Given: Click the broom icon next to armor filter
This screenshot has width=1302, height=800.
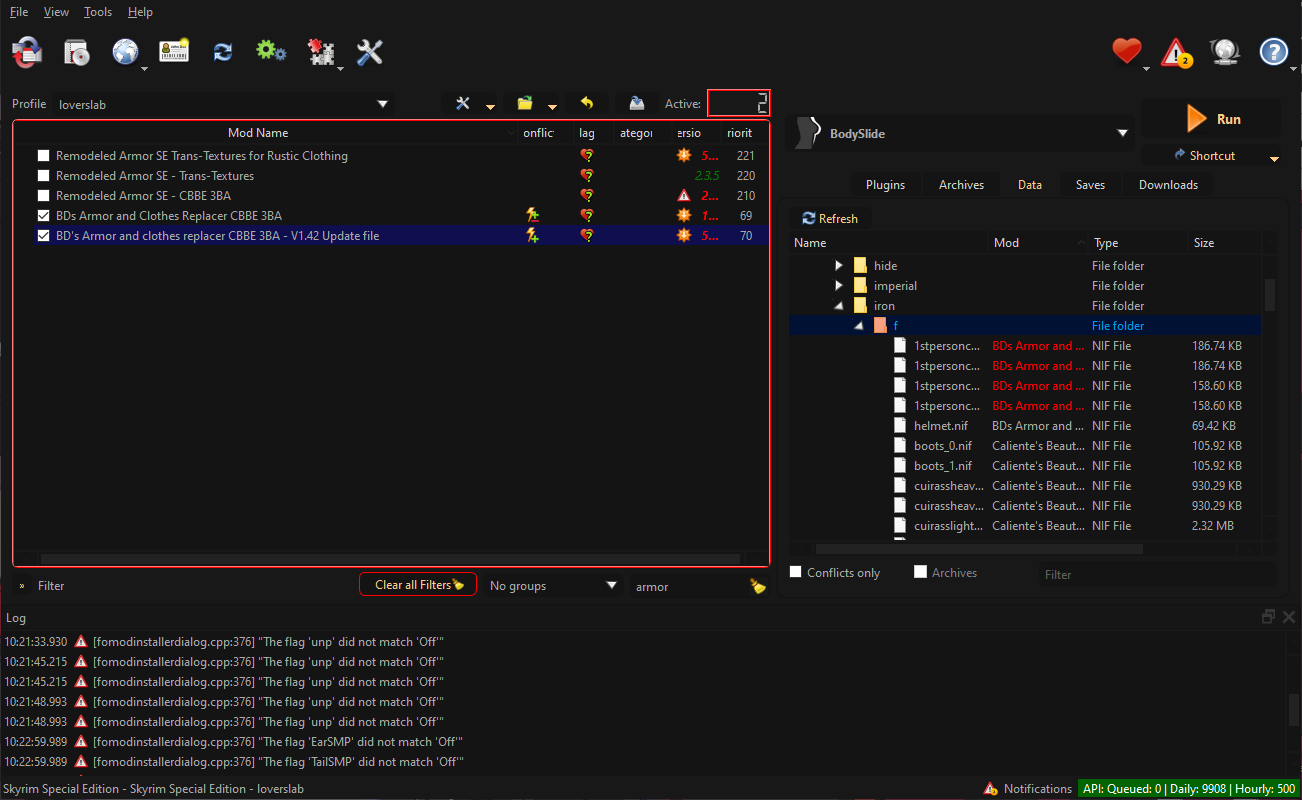Looking at the screenshot, I should [x=758, y=586].
